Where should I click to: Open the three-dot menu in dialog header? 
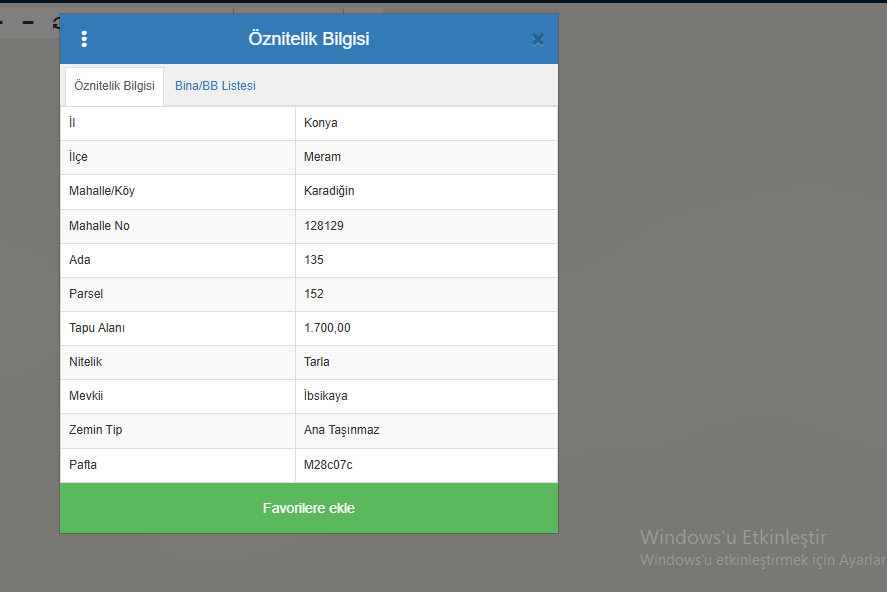(84, 39)
